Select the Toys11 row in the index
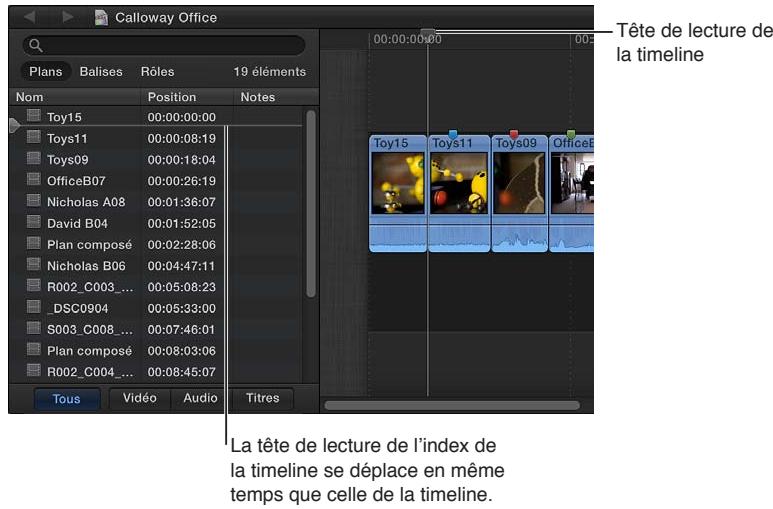The width and height of the screenshot is (773, 509). (x=155, y=138)
